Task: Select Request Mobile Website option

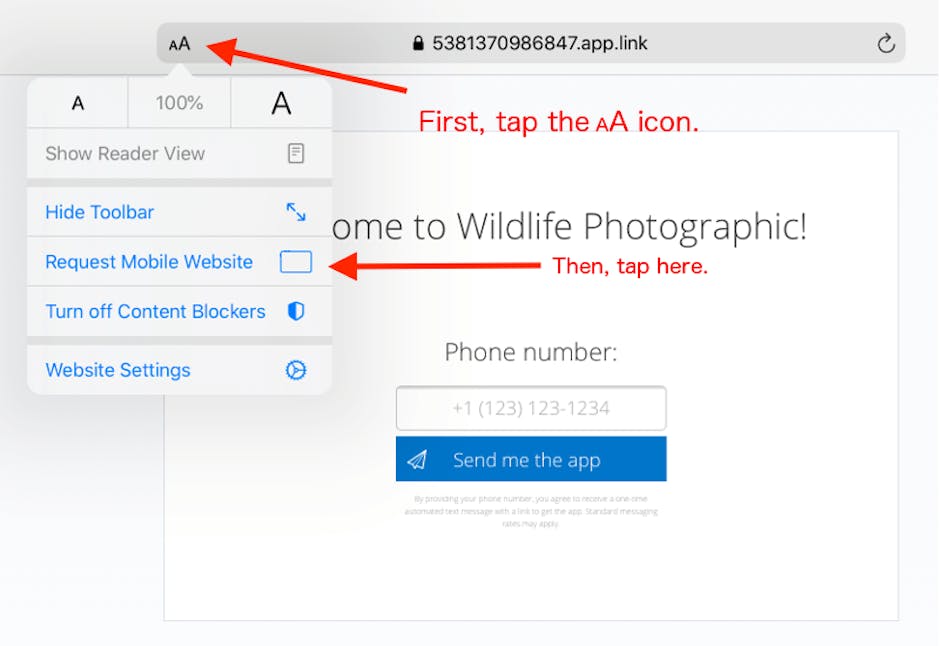Action: pyautogui.click(x=149, y=262)
